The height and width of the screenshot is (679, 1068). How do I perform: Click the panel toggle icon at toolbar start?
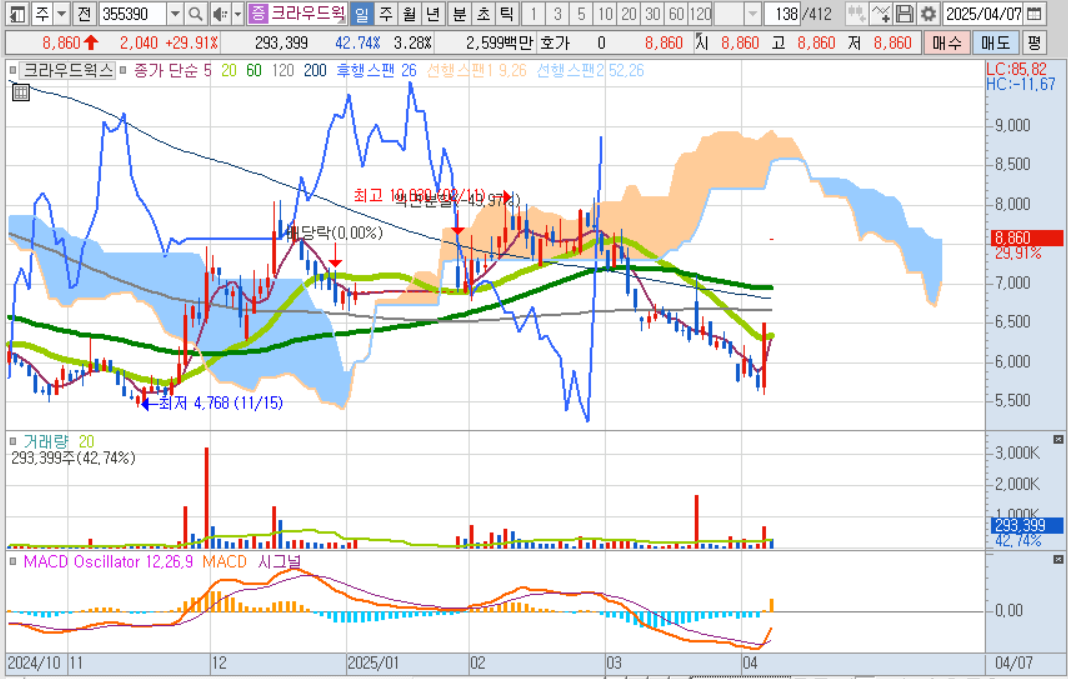(x=18, y=13)
